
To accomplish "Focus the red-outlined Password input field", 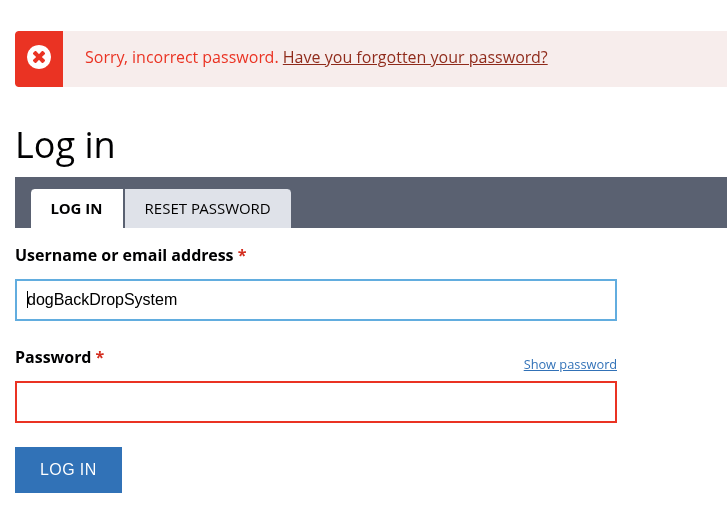I will (316, 402).
